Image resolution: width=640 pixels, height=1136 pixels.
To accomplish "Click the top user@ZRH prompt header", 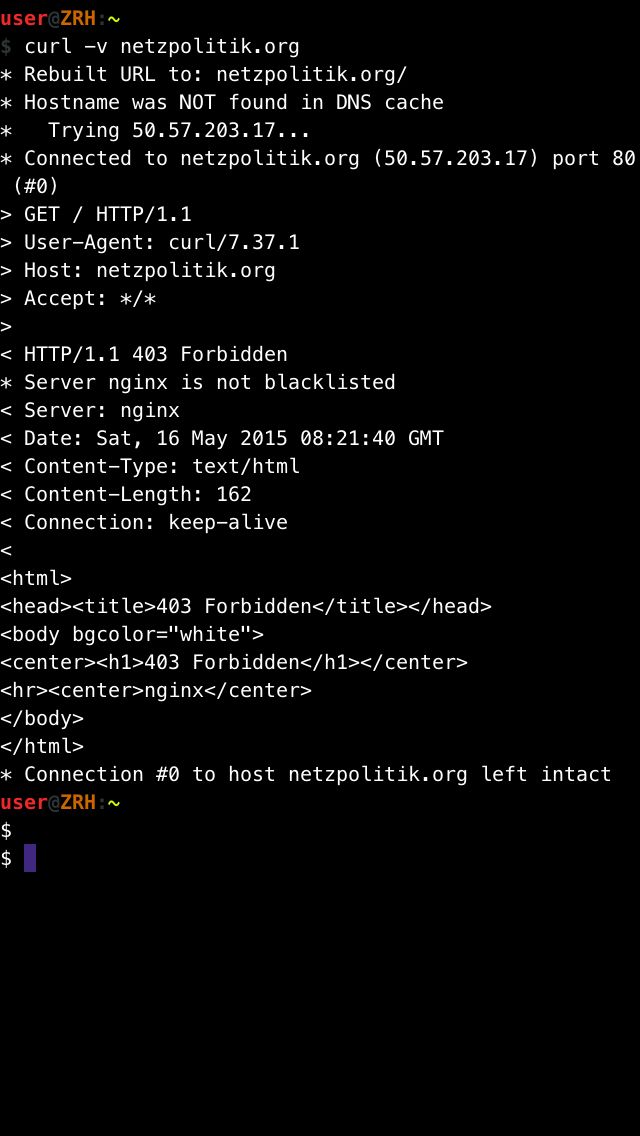I will [60, 18].
